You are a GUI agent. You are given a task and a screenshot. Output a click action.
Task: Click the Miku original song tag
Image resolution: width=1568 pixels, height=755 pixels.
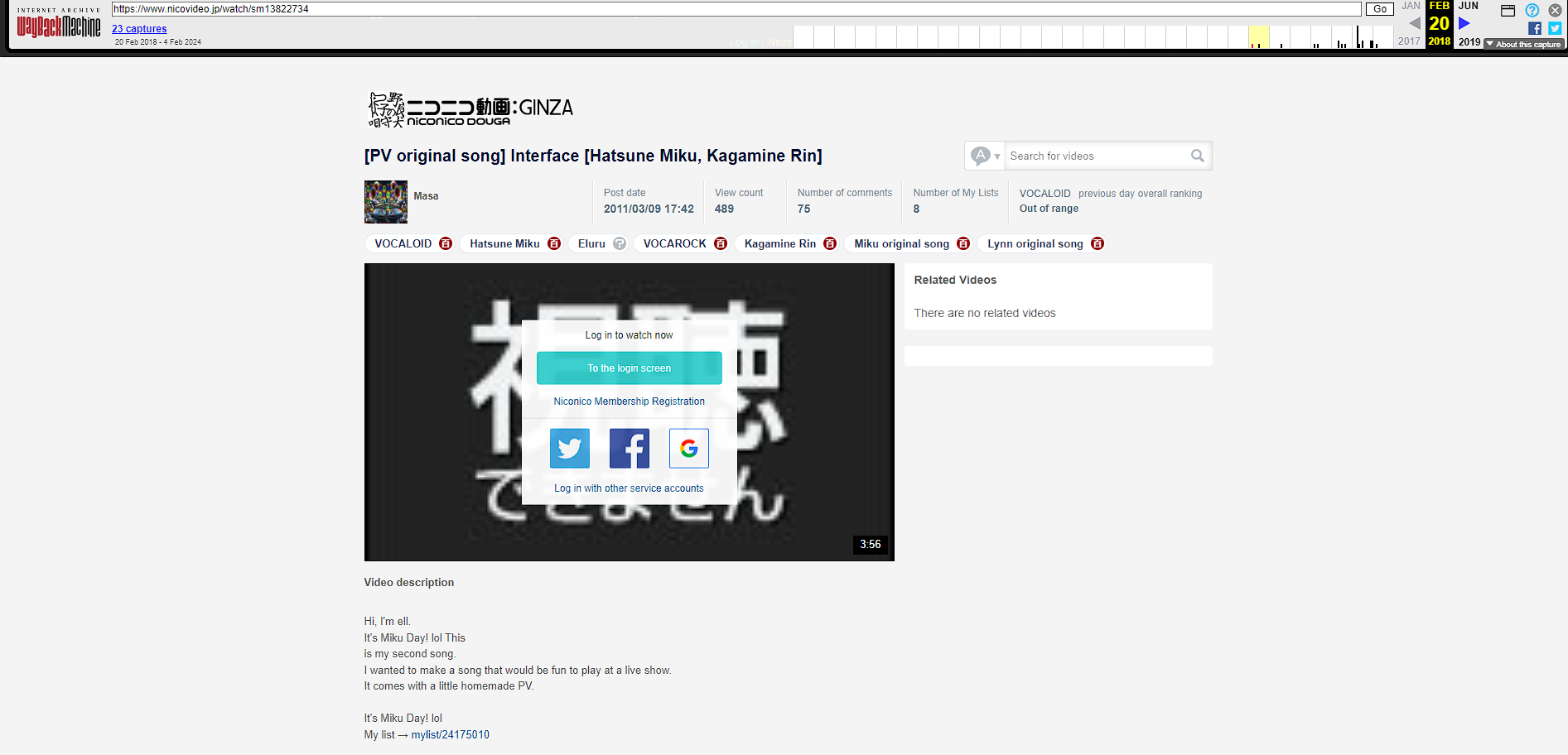pos(901,243)
